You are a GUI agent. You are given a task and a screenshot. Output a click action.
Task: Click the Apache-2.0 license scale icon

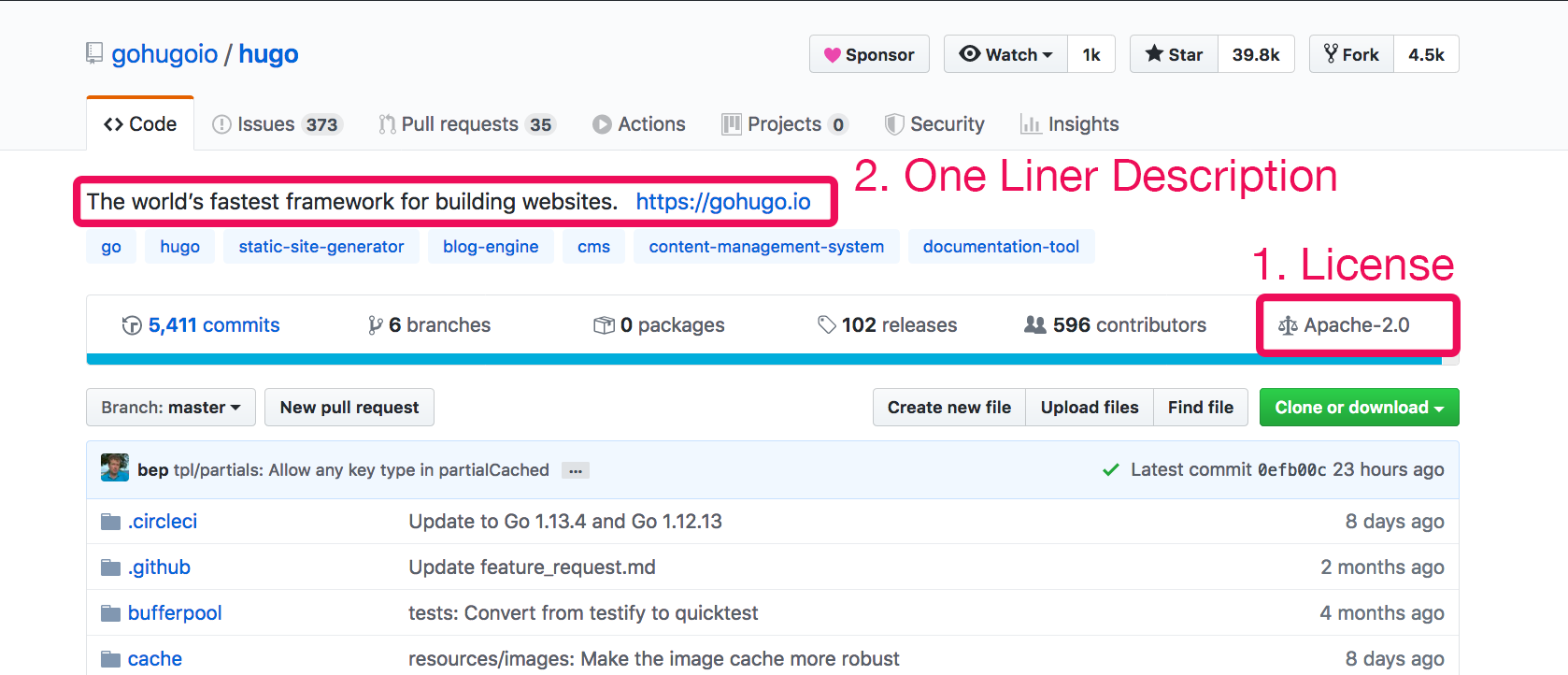click(1288, 325)
